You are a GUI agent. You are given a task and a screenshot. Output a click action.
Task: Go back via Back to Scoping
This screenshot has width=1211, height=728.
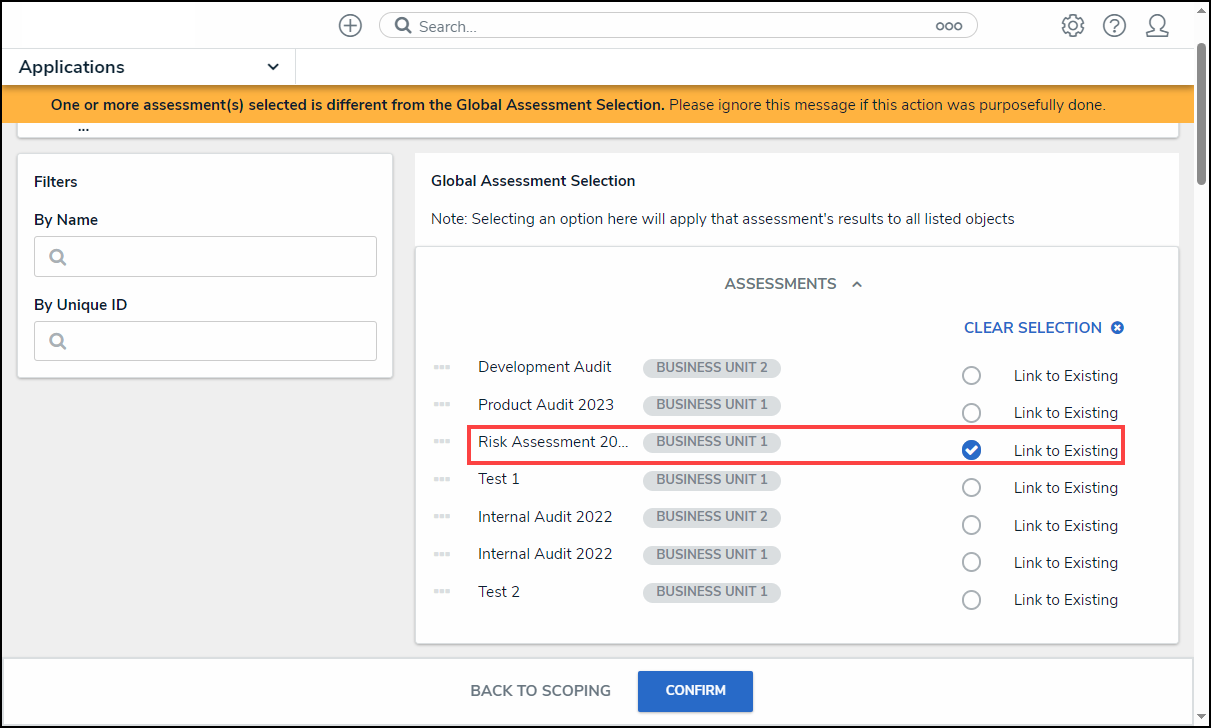coord(540,691)
